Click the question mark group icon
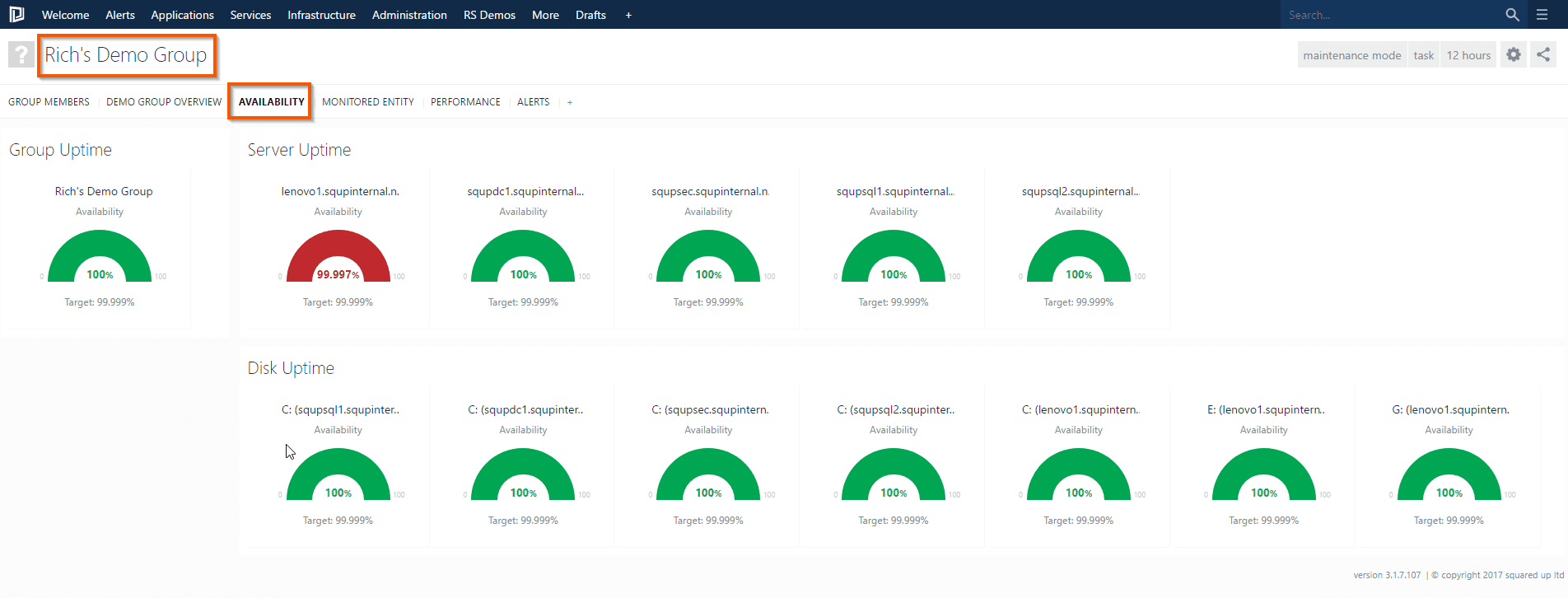Screen dimensions: 1568x598 point(21,55)
